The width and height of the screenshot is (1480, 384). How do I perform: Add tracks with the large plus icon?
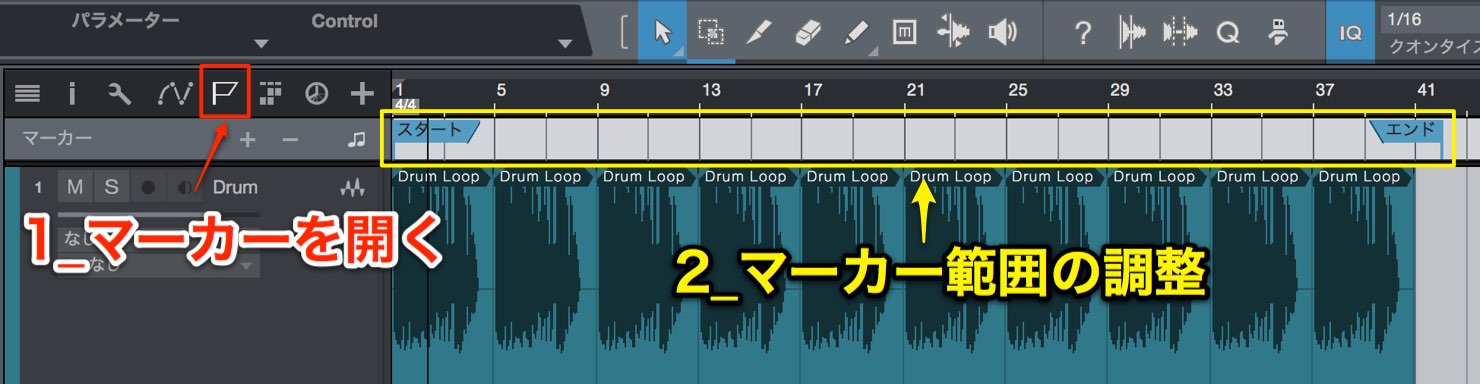pos(362,94)
